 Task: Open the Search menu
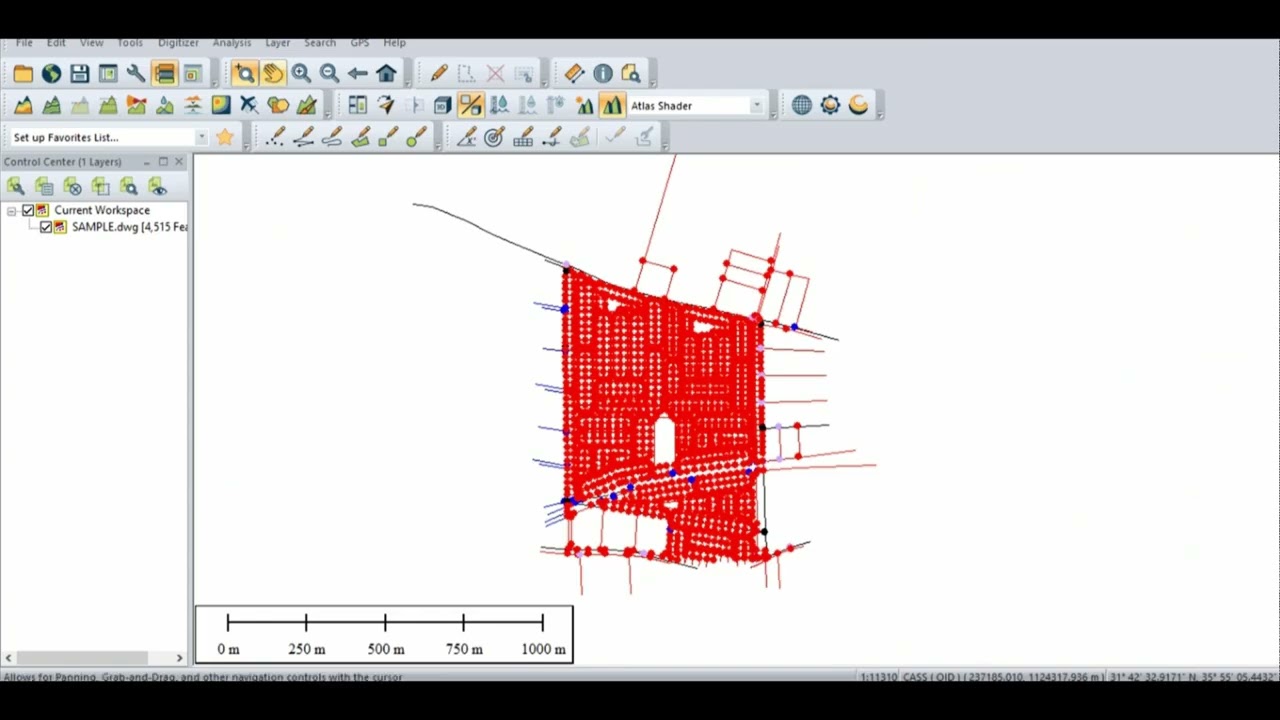tap(320, 43)
